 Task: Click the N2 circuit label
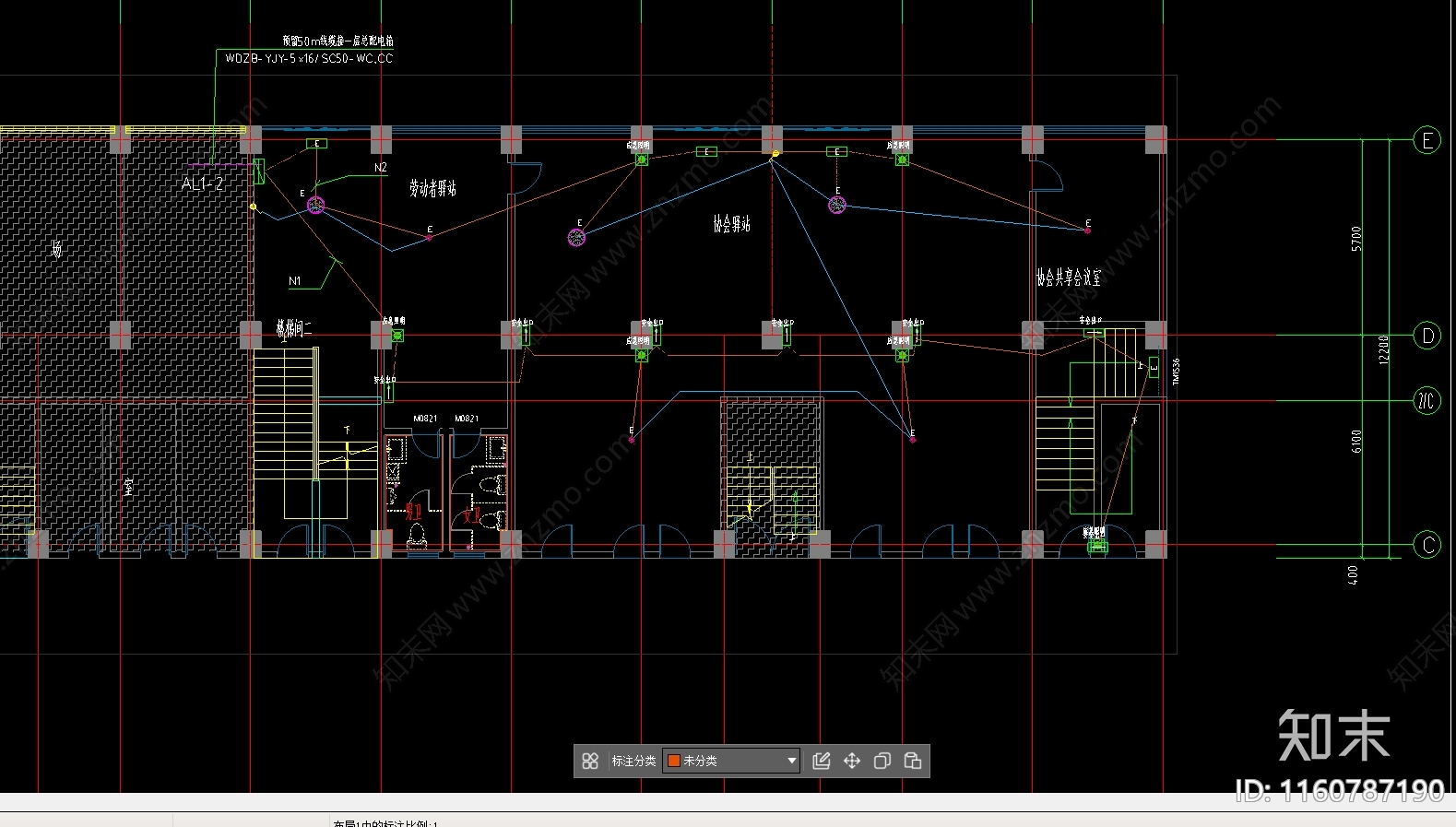[x=381, y=167]
